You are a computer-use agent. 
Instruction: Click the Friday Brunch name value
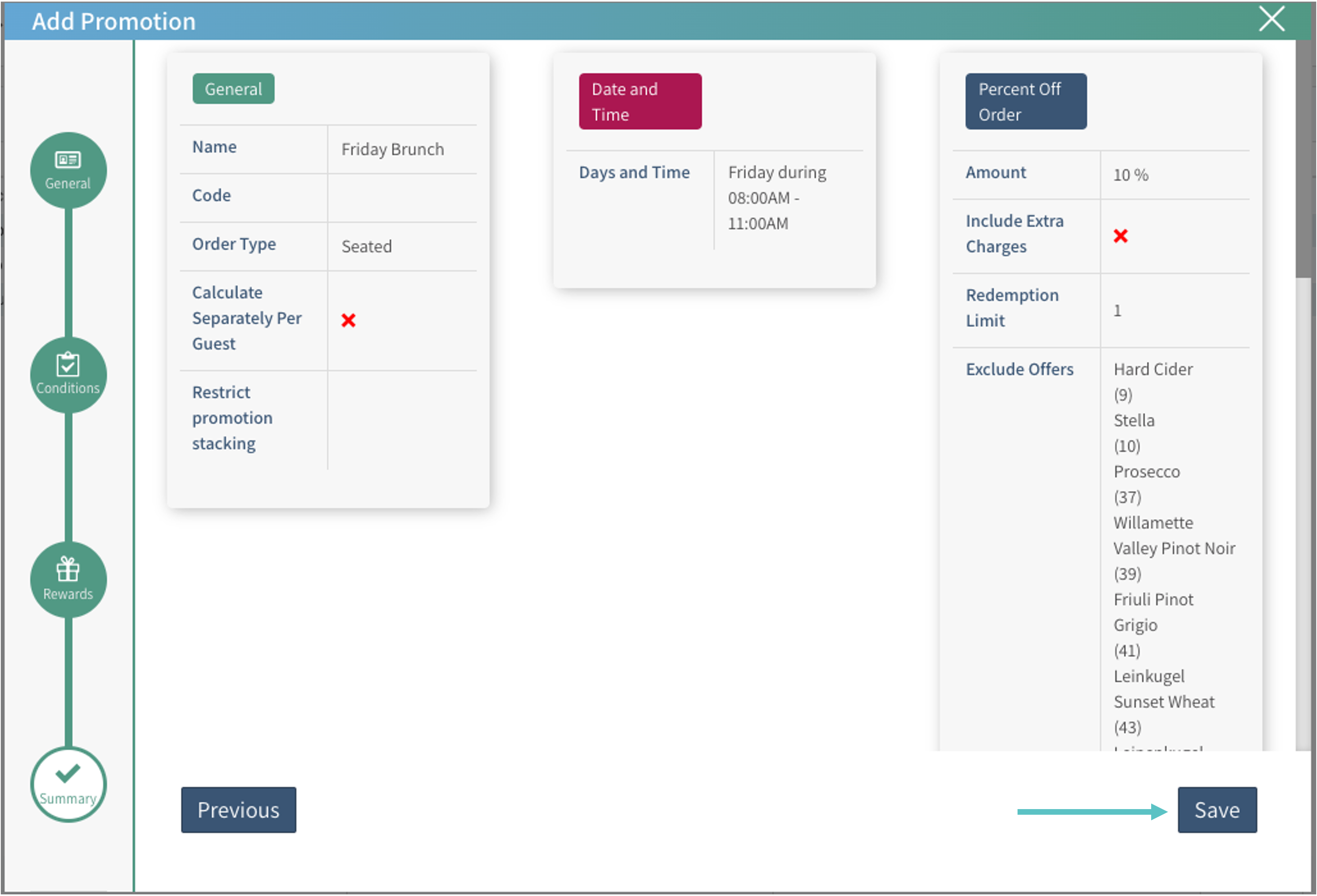tap(392, 150)
